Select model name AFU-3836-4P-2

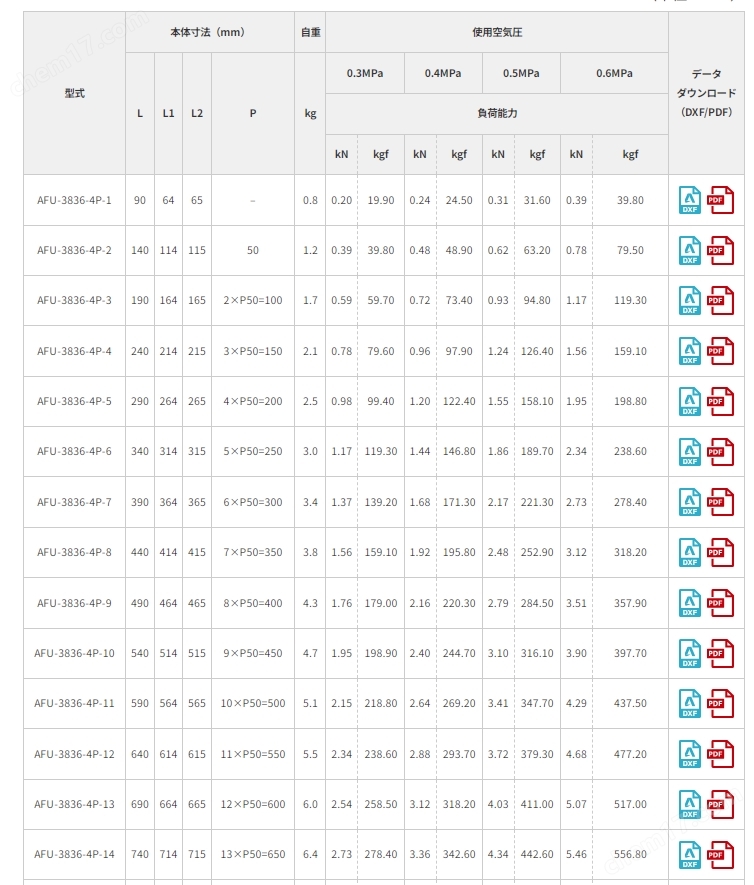[x=74, y=250]
